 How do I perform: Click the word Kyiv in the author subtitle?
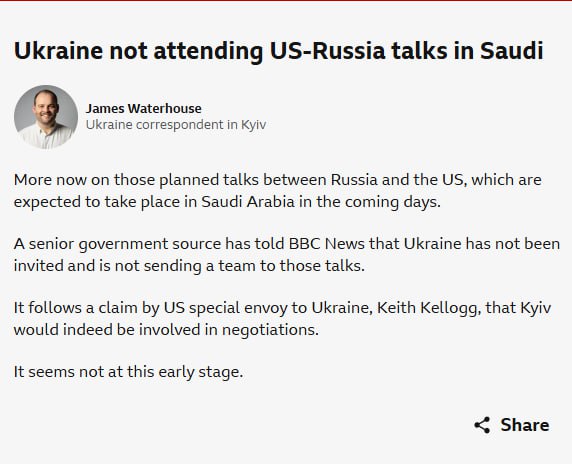pos(254,125)
